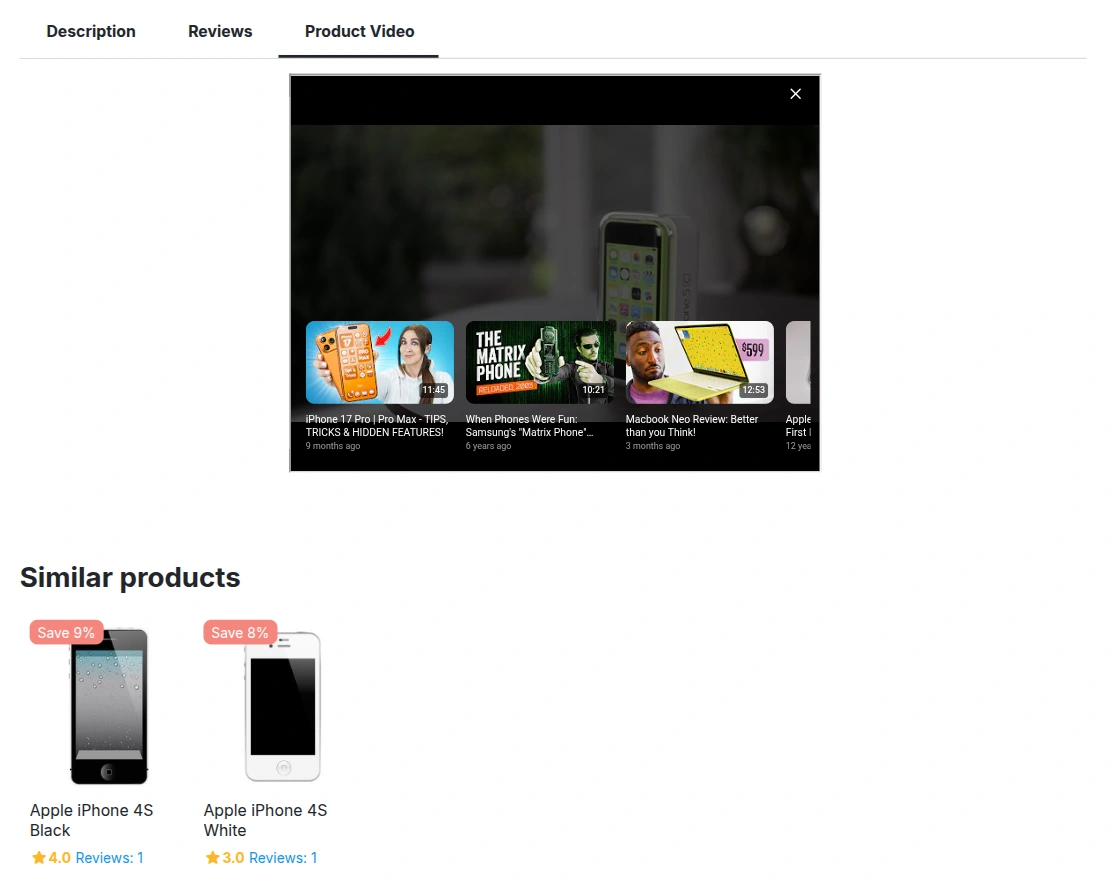1120x880 pixels.
Task: Play the Macbook Neo Review video thumbnail
Action: click(x=699, y=362)
